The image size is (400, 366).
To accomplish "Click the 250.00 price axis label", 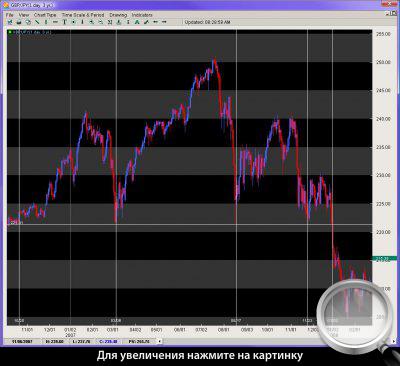I will (x=383, y=62).
